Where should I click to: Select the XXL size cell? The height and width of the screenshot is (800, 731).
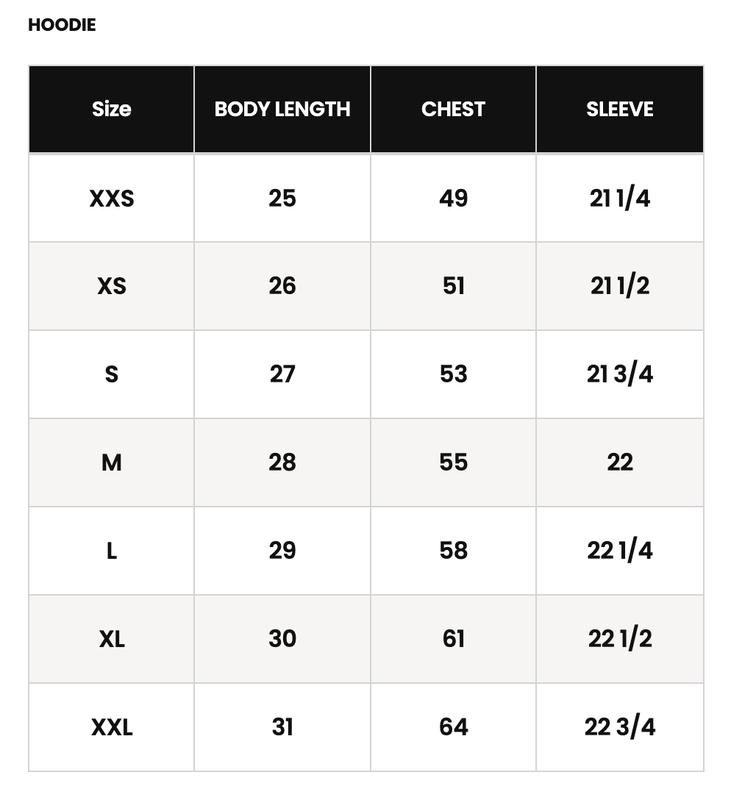coord(111,727)
